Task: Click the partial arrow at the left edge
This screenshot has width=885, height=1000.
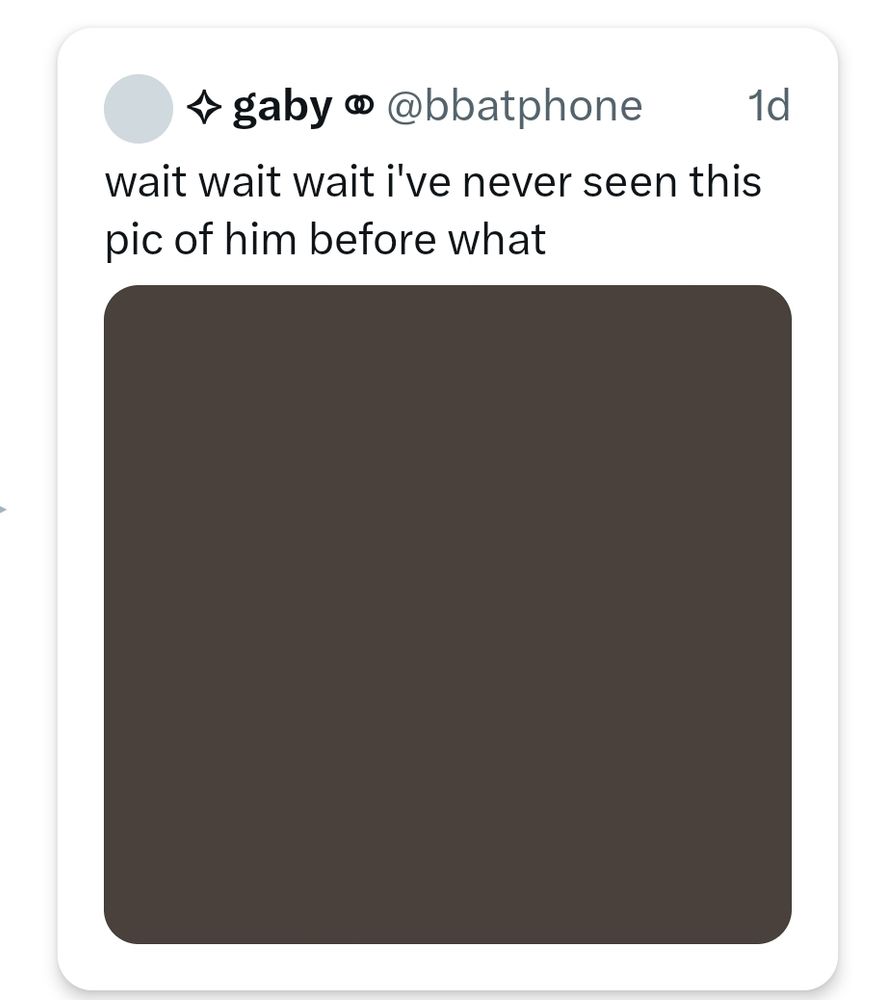Action: pos(3,509)
